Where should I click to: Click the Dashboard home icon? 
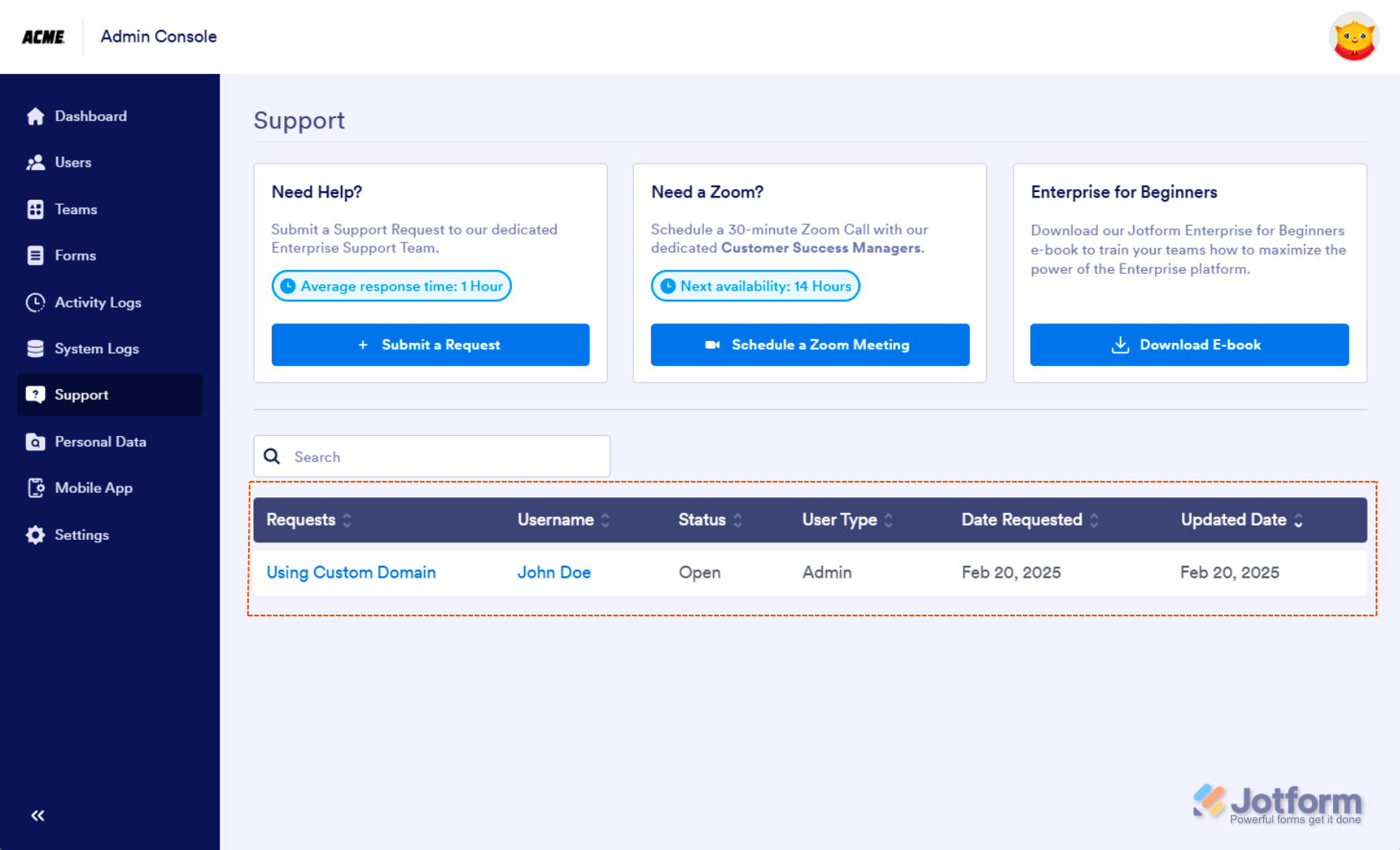[x=35, y=116]
